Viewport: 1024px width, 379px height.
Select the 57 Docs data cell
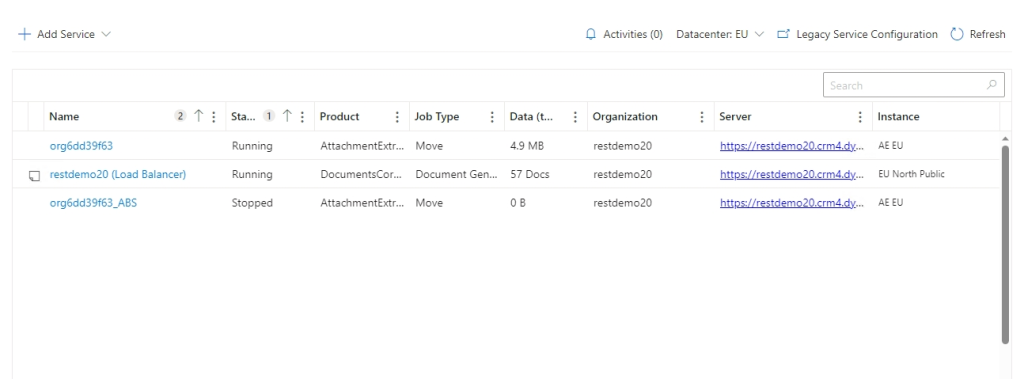pos(530,174)
